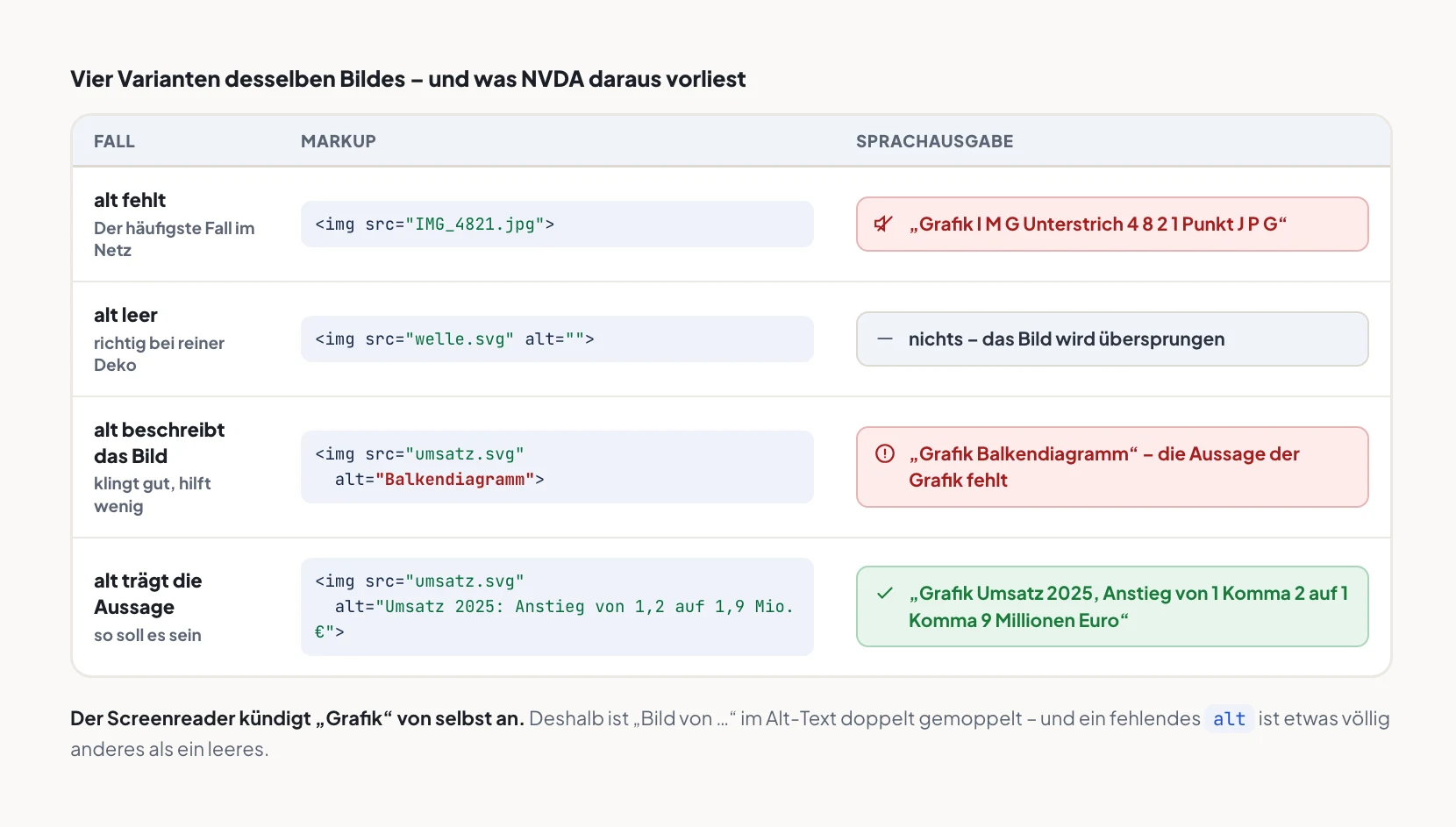
Task: Click the Balkendiagramm alt code block
Action: coord(557,467)
